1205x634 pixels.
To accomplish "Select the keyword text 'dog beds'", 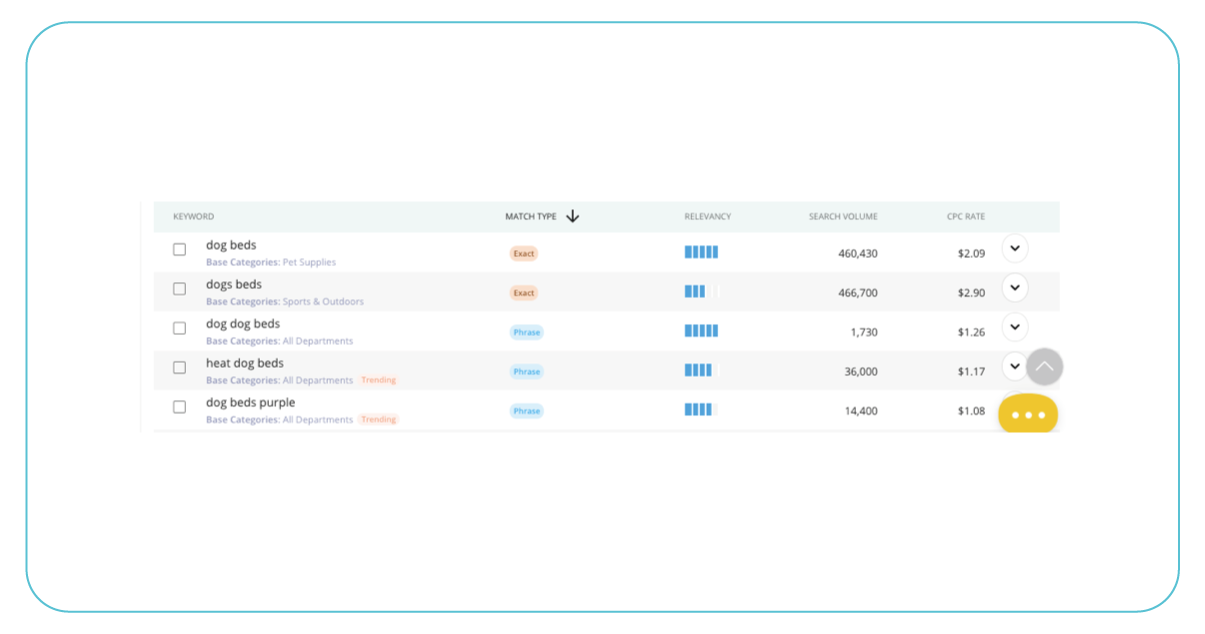I will point(231,245).
